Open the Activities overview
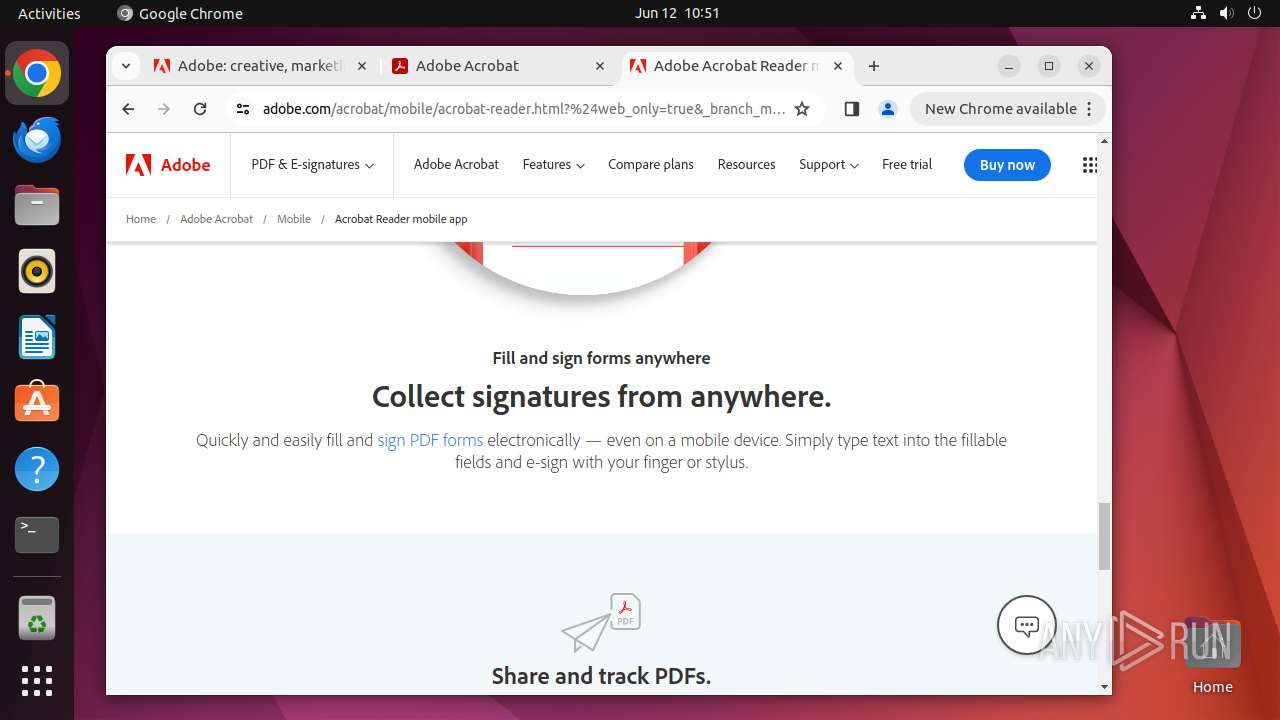The height and width of the screenshot is (720, 1280). [x=49, y=13]
